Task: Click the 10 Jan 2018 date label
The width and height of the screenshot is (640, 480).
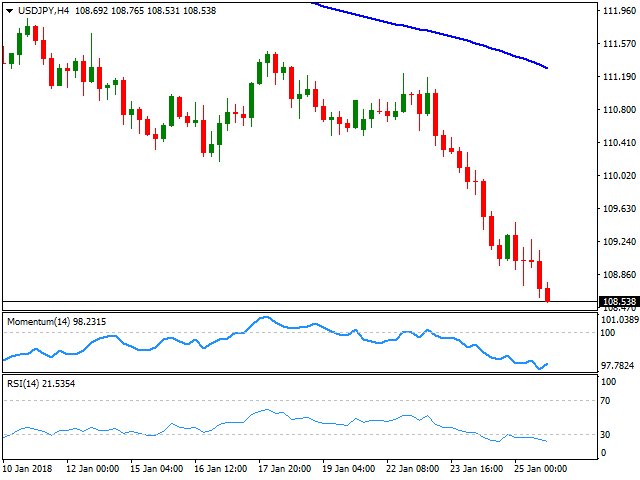Action: (x=28, y=468)
